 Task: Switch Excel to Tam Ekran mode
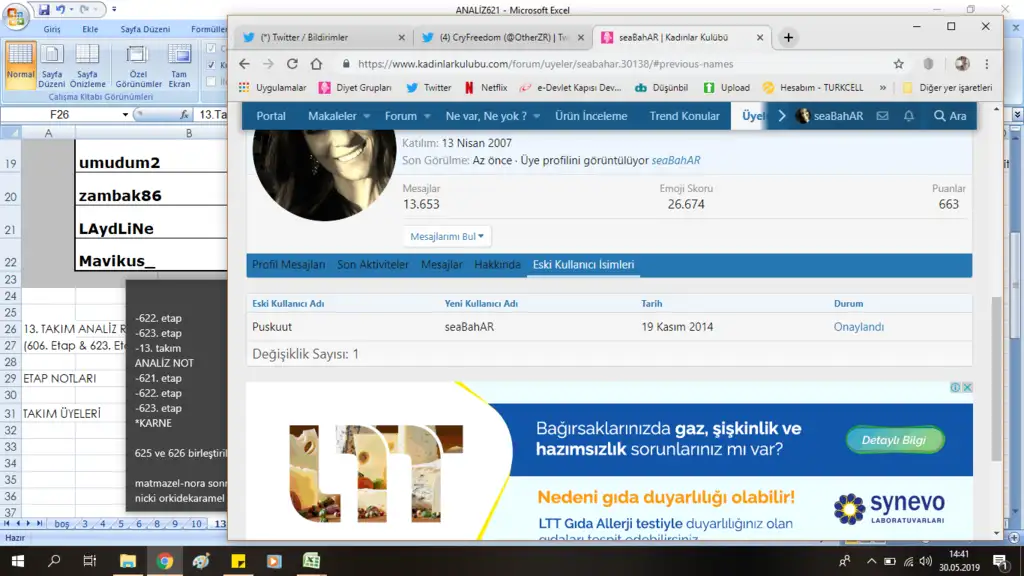pos(179,65)
